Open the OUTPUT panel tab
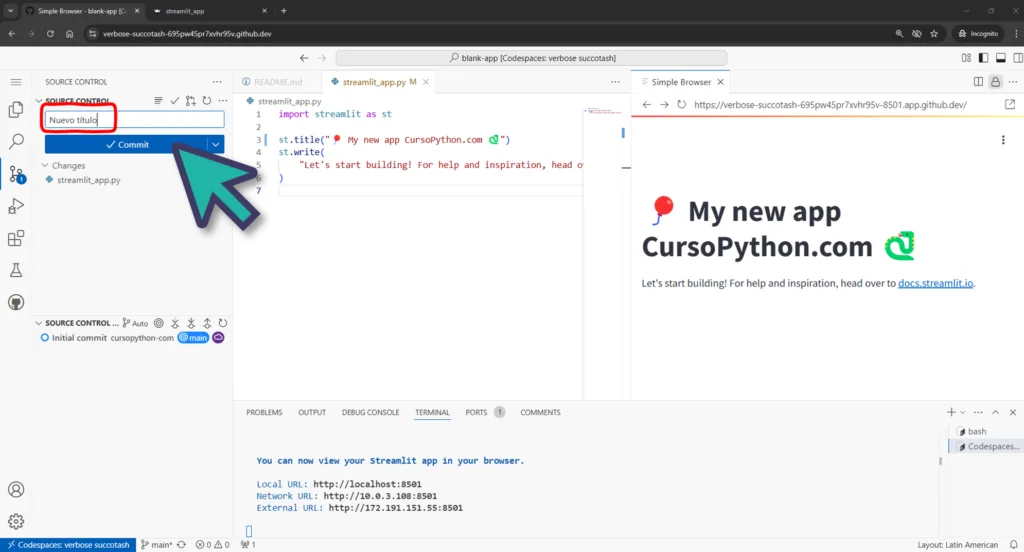This screenshot has height=552, width=1024. coord(312,412)
